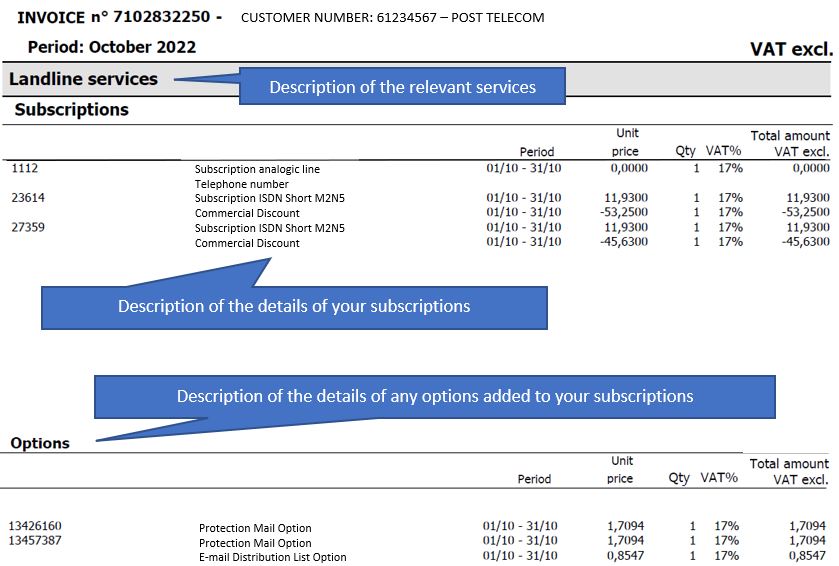Screen dimensions: 839x566
Task: Click the Qty column header in Options table
Action: [679, 478]
